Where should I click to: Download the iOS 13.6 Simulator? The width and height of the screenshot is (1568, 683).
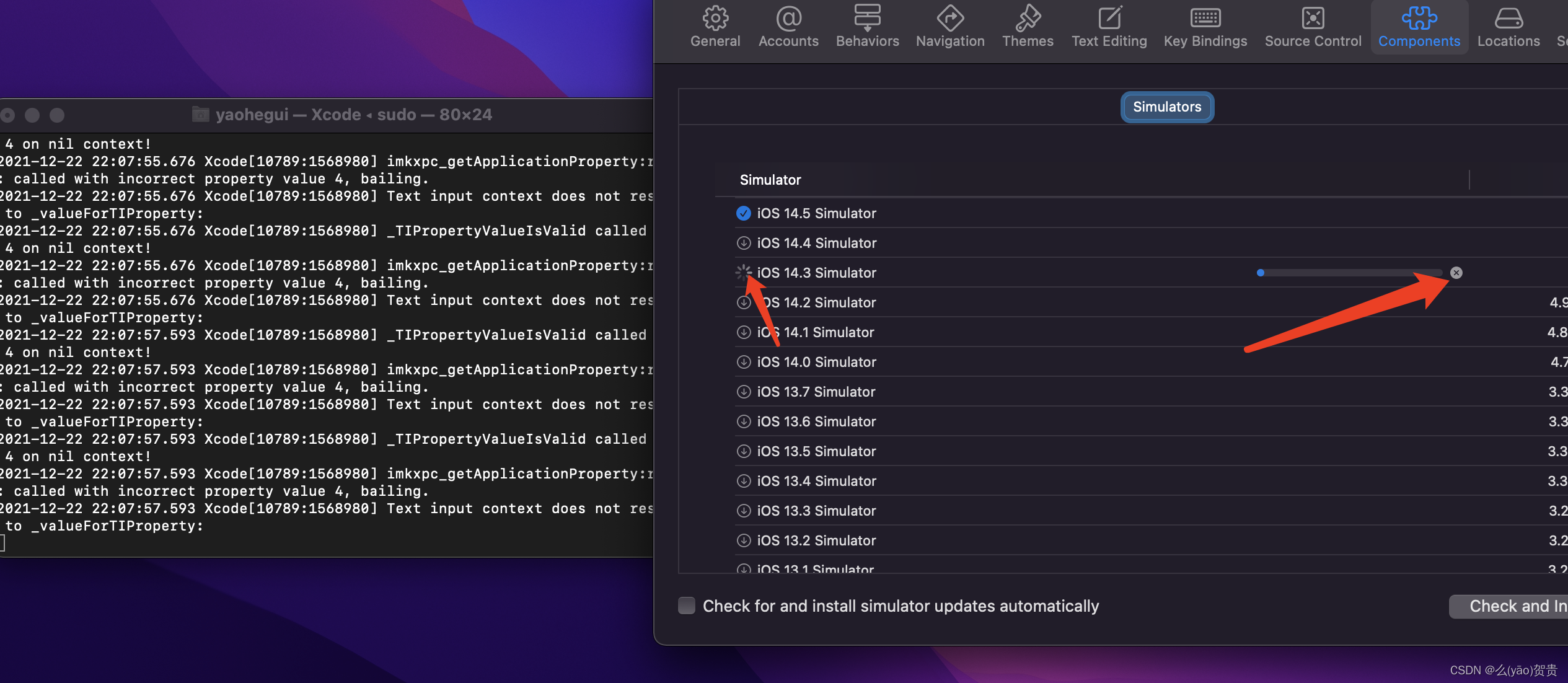[744, 421]
